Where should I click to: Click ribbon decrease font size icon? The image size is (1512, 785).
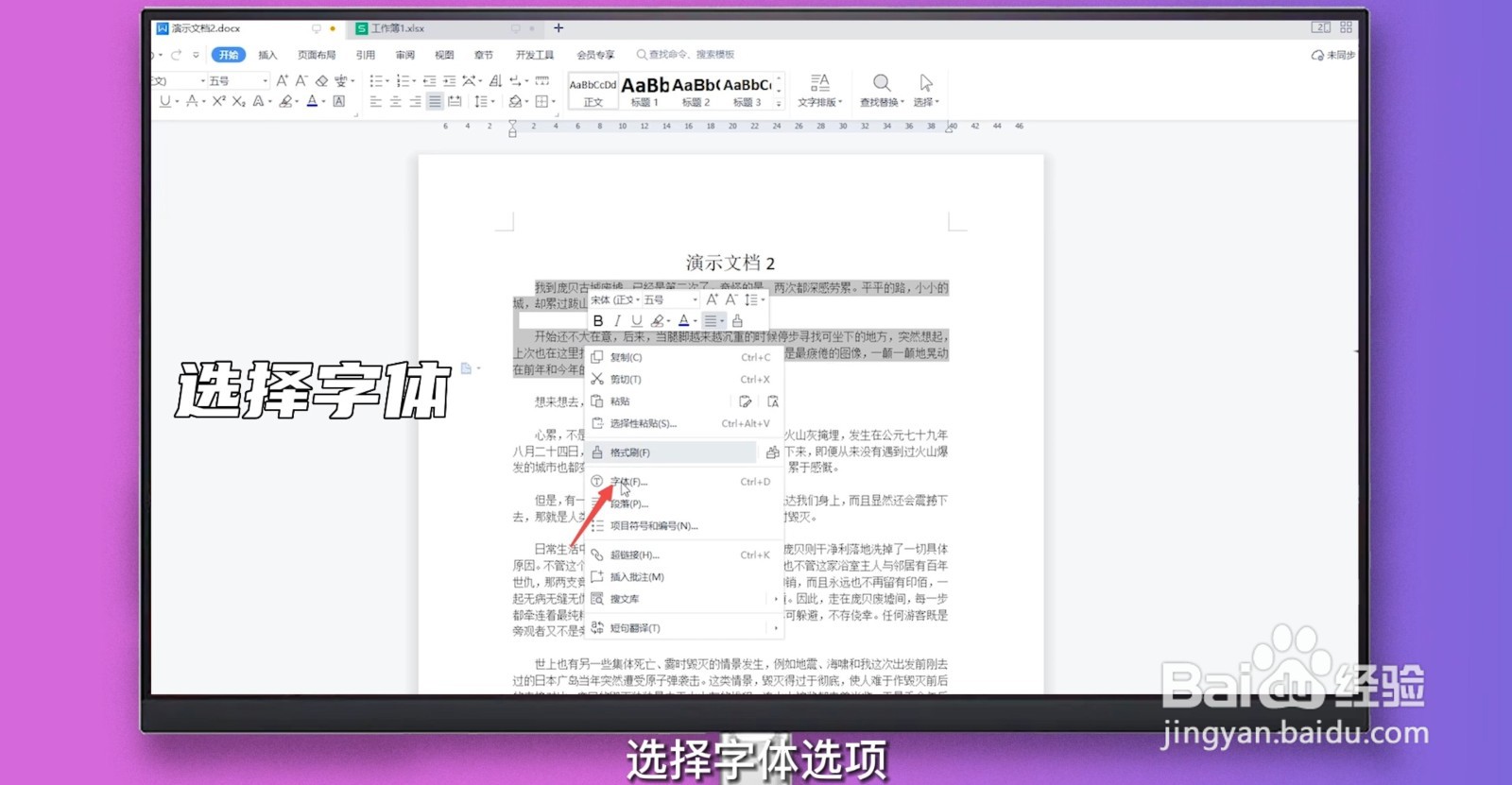point(301,81)
